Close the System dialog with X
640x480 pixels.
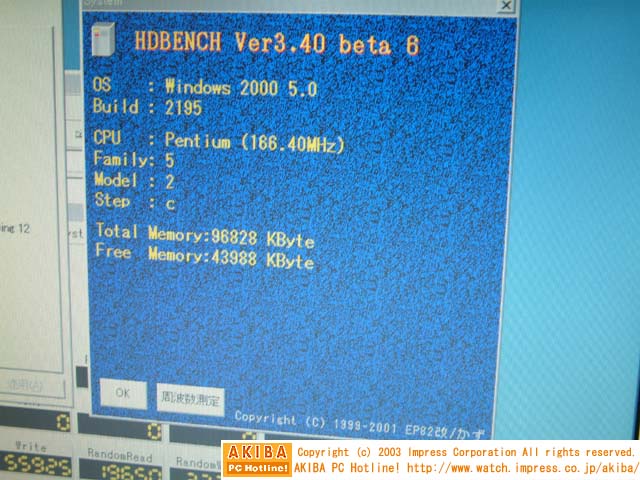[507, 6]
